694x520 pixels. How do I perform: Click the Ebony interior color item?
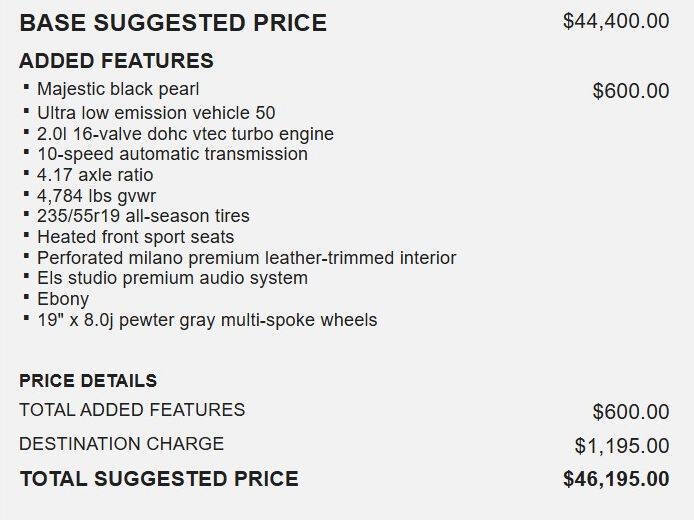[x=63, y=299]
